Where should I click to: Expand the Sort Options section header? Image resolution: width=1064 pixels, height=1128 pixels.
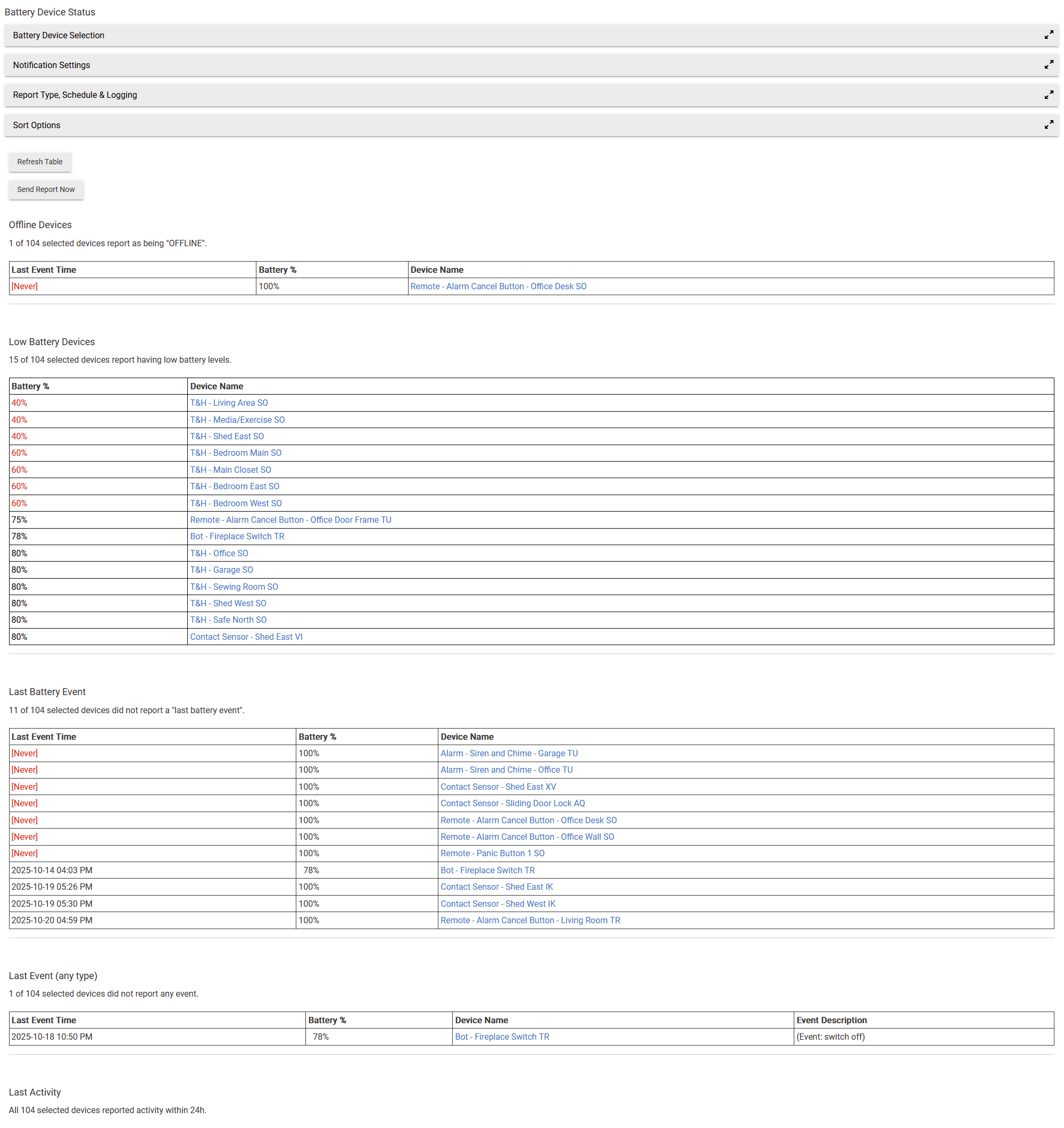click(x=36, y=126)
